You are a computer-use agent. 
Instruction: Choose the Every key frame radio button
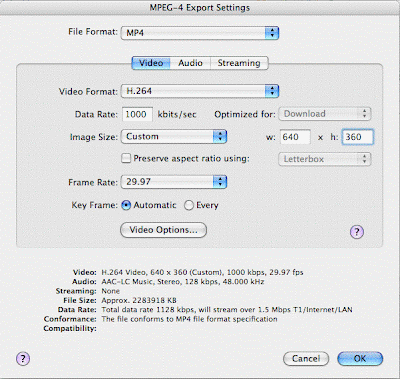(x=189, y=205)
